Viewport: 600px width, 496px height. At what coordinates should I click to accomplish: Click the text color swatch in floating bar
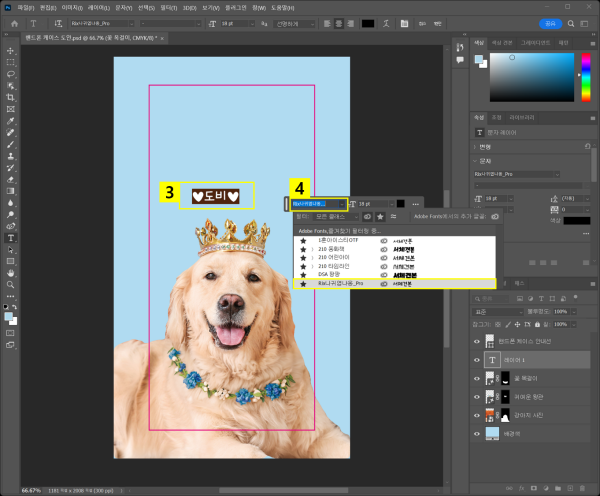(x=400, y=203)
